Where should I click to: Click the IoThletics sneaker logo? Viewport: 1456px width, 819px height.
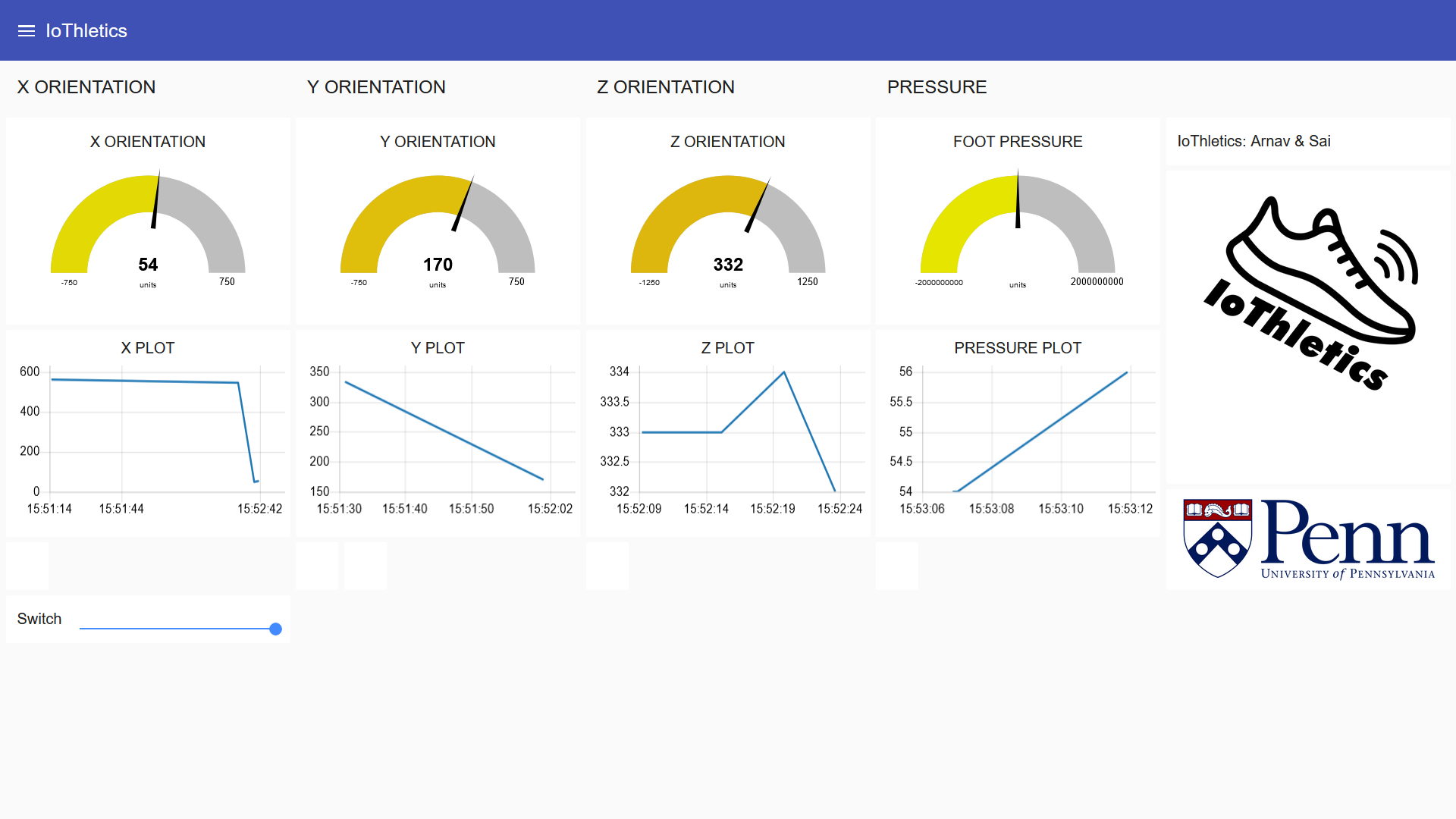(x=1310, y=292)
